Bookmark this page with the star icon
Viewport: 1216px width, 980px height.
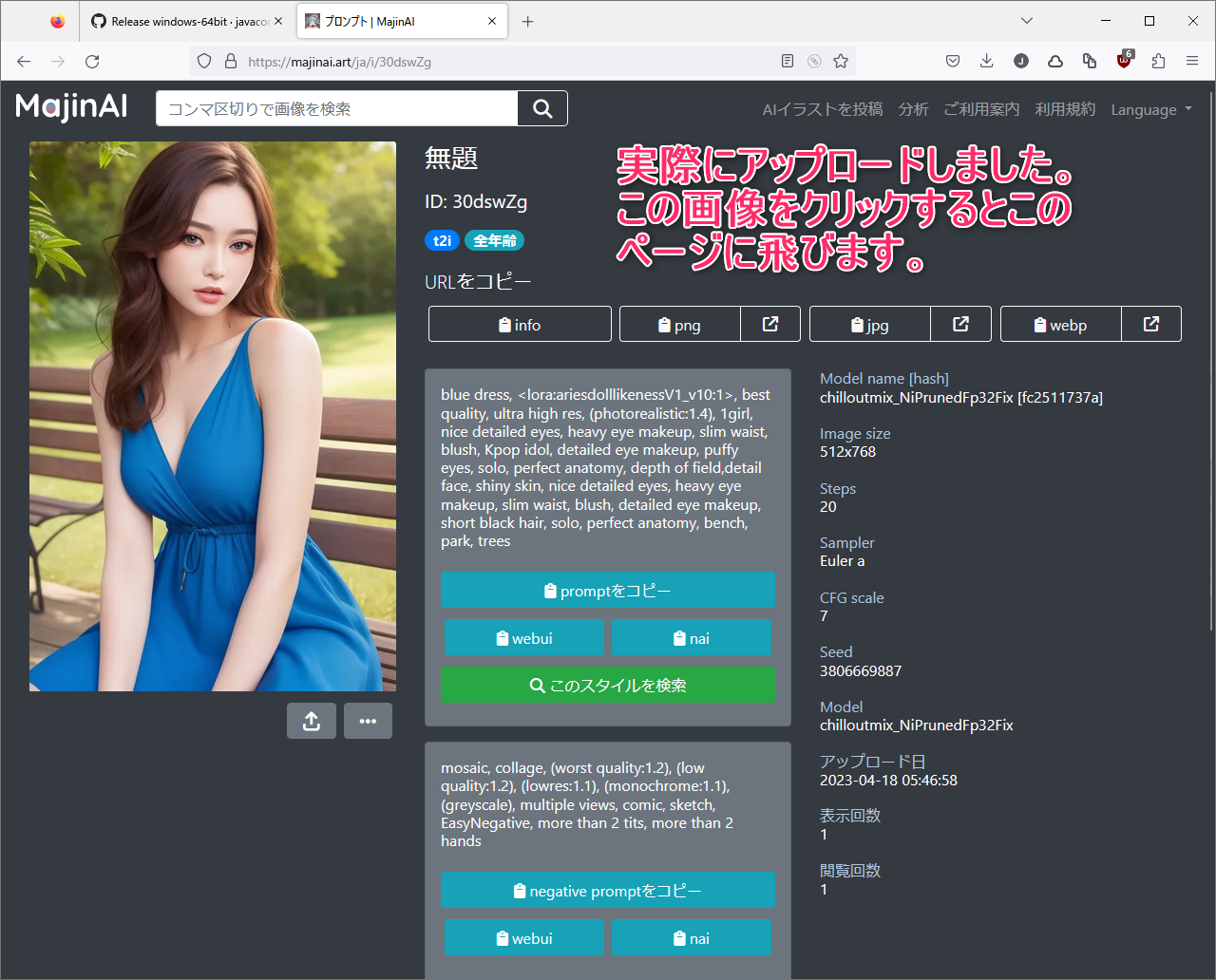pos(841,60)
